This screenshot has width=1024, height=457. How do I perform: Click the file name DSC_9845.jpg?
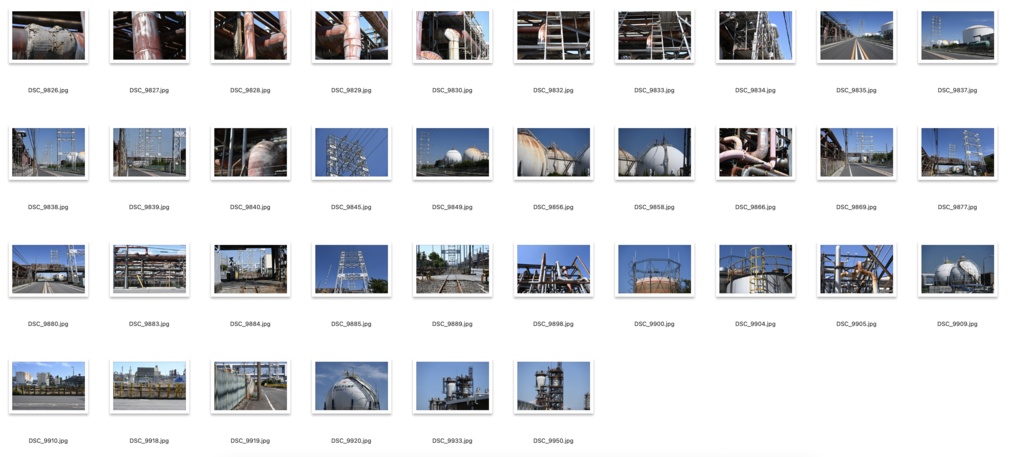point(351,207)
